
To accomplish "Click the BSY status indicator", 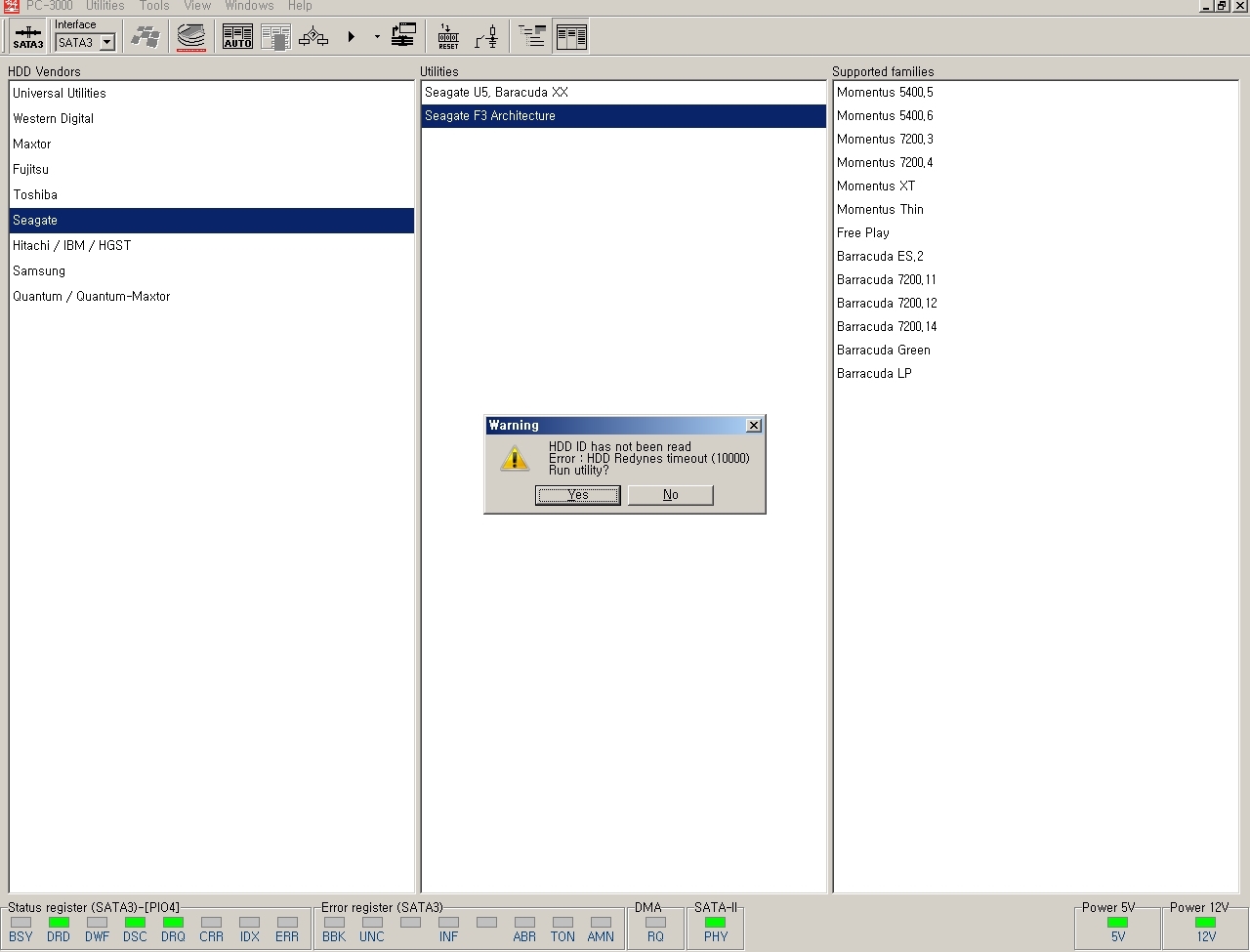I will 21,923.
